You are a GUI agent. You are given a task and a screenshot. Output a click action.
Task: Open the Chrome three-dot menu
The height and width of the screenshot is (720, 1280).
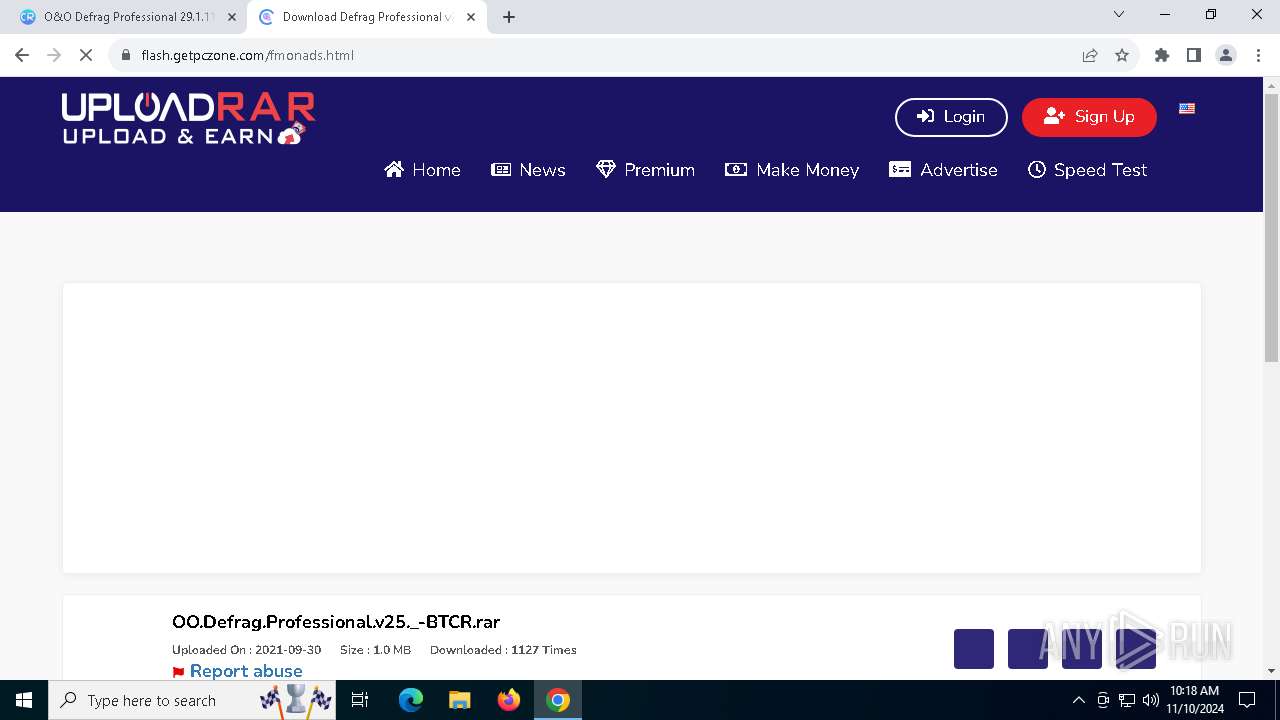[x=1258, y=55]
